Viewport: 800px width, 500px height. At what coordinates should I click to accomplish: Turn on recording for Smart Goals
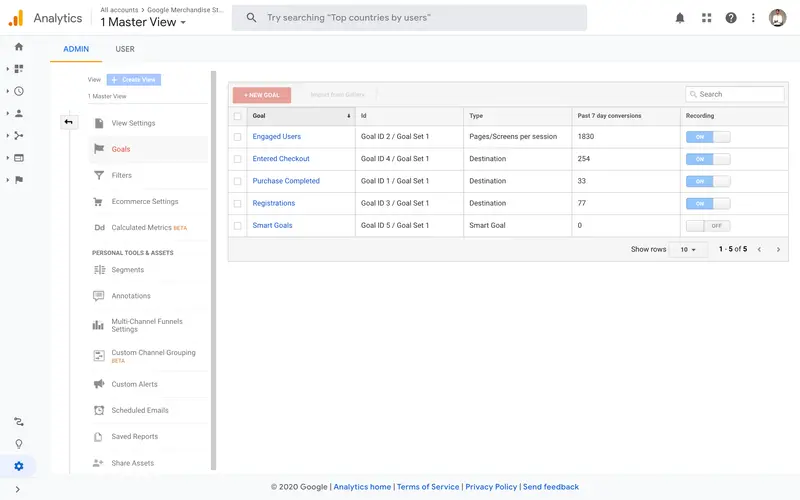(708, 226)
